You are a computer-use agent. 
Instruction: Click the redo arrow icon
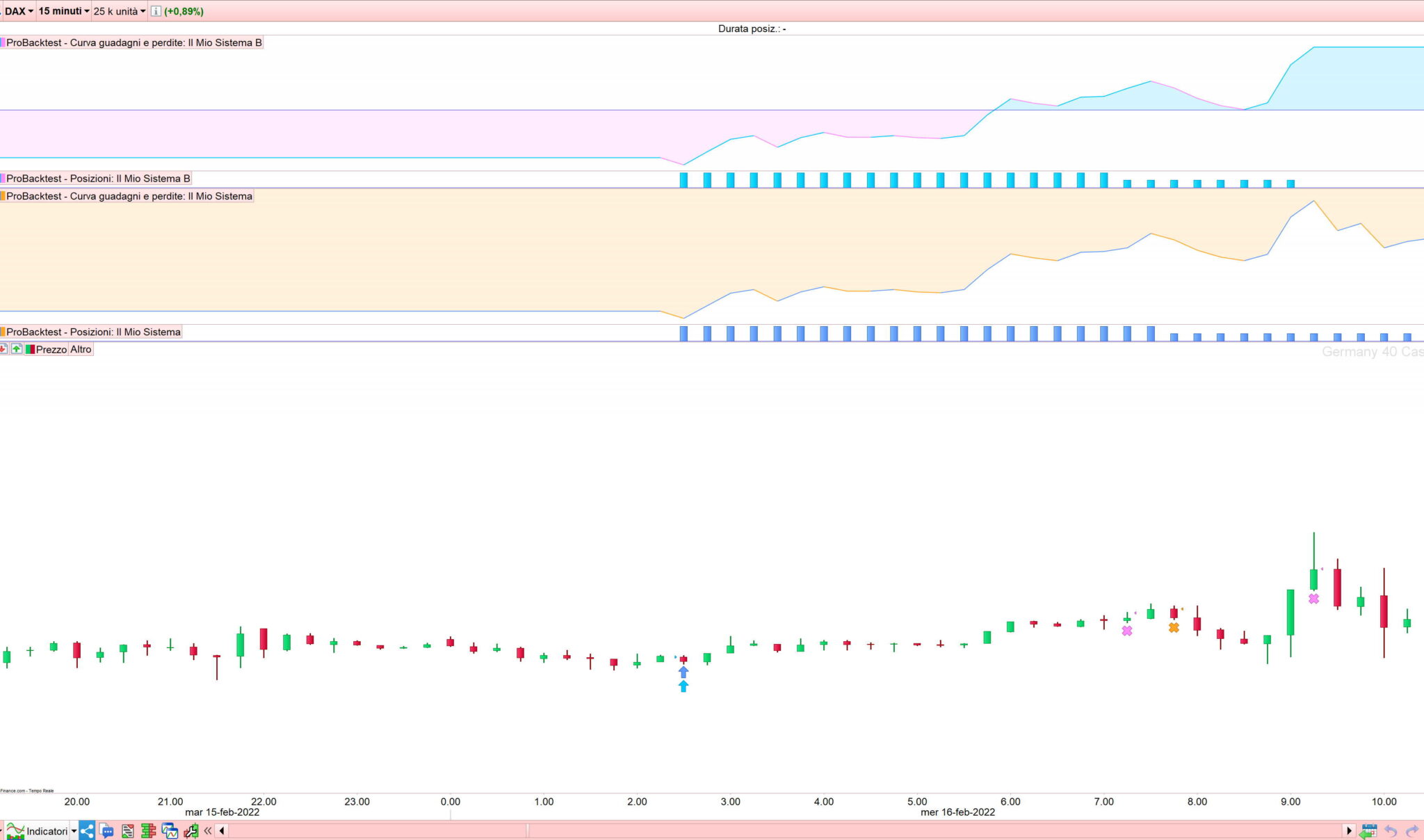(x=1412, y=830)
